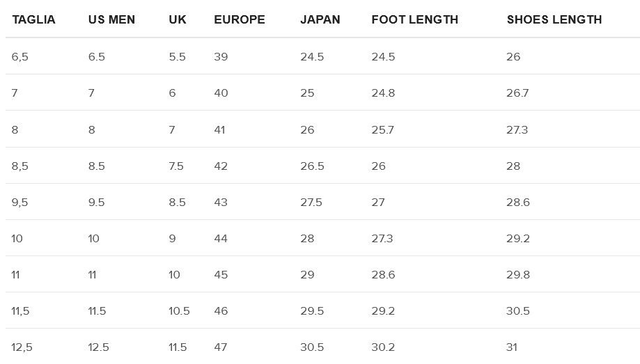Click shoes length 30.5 value
The image size is (640, 364).
click(x=518, y=311)
